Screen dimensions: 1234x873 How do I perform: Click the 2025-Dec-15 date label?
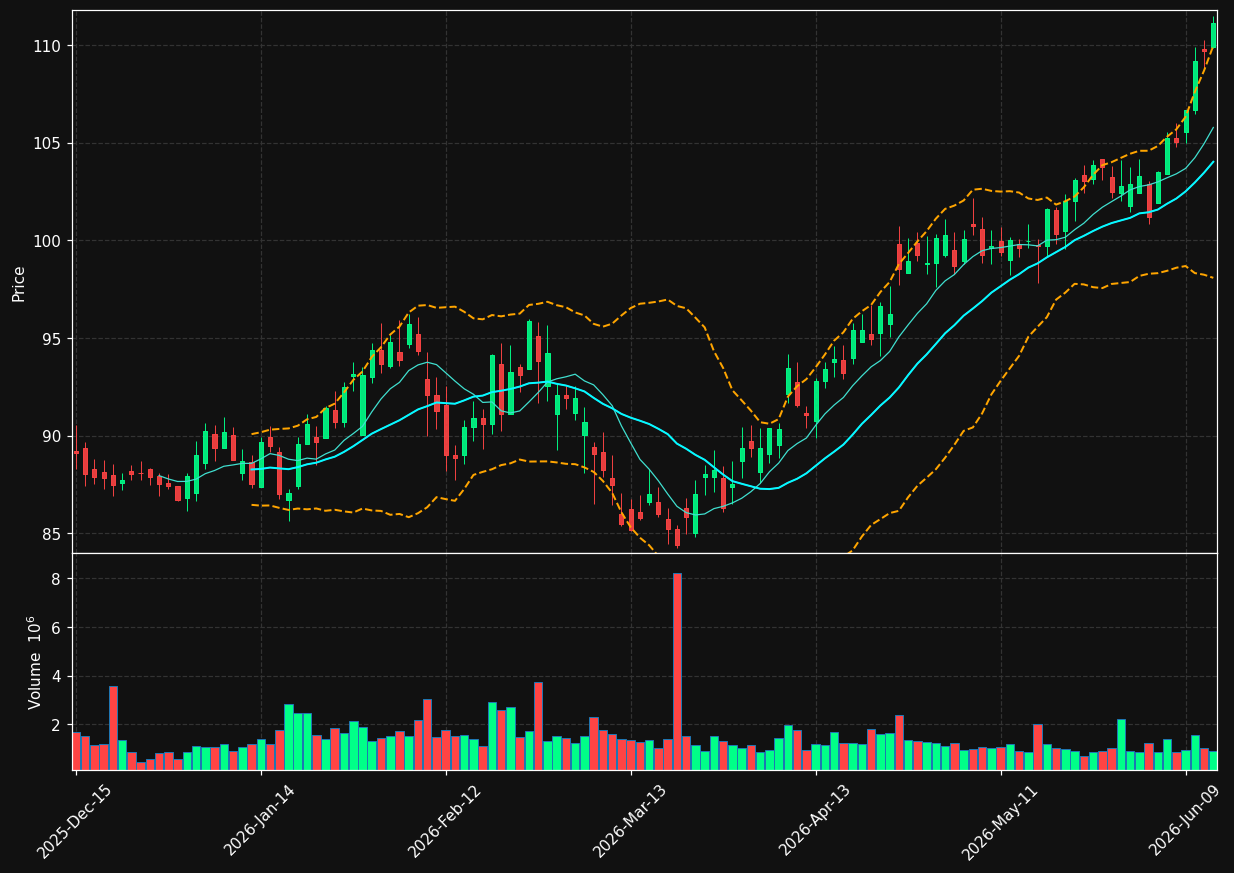[x=74, y=821]
